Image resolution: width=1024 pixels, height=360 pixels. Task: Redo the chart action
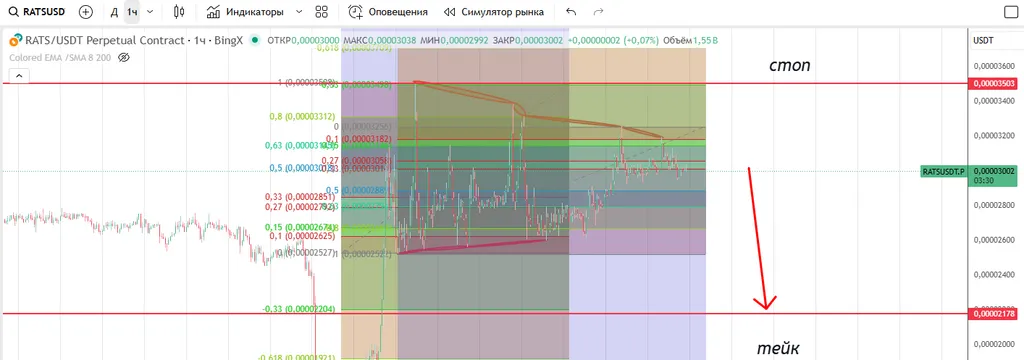(598, 12)
